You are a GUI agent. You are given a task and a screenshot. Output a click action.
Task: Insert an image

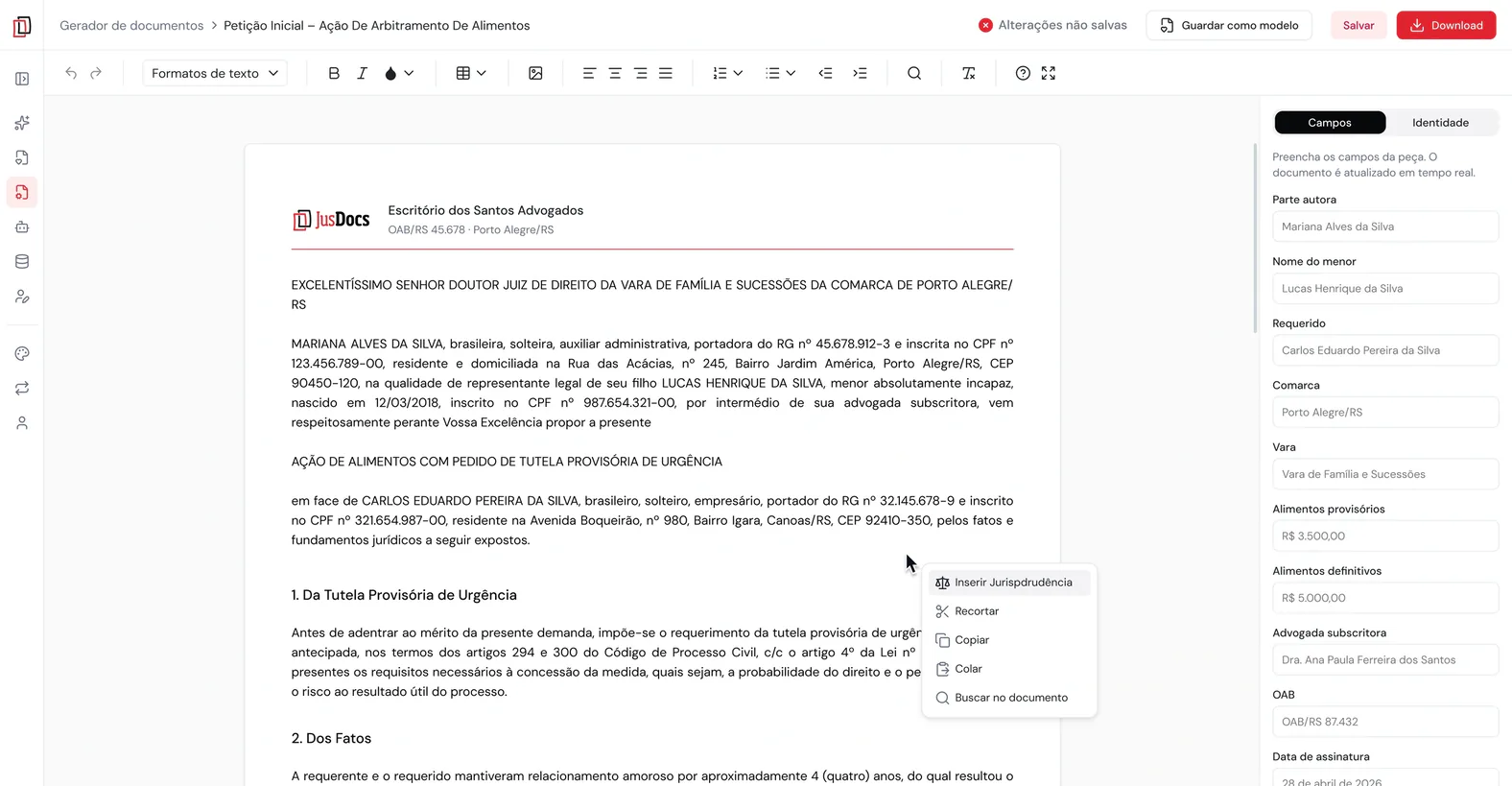pos(535,73)
